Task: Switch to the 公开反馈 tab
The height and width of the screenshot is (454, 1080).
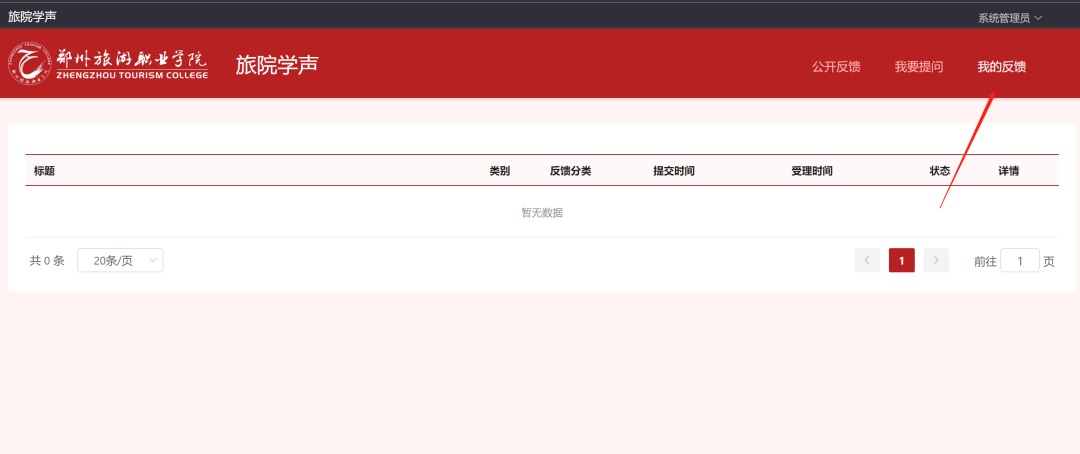Action: [x=836, y=67]
